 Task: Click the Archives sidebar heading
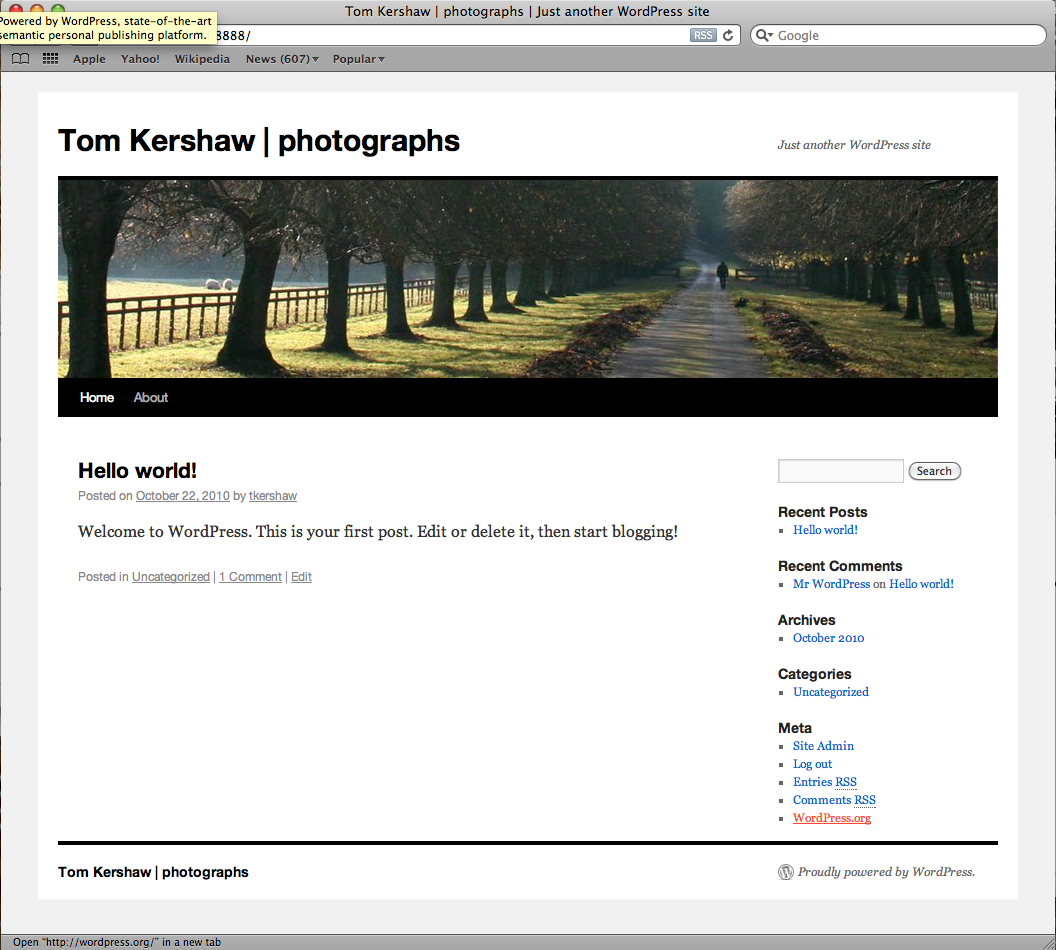[x=806, y=620]
